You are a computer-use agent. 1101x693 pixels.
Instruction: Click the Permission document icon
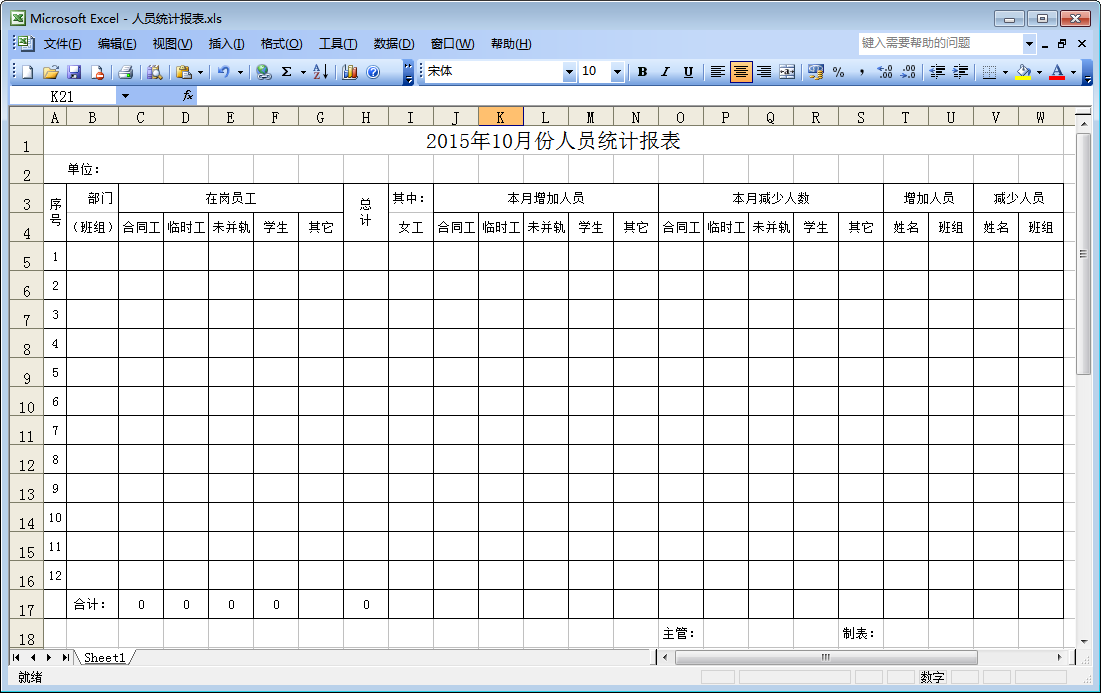click(97, 72)
